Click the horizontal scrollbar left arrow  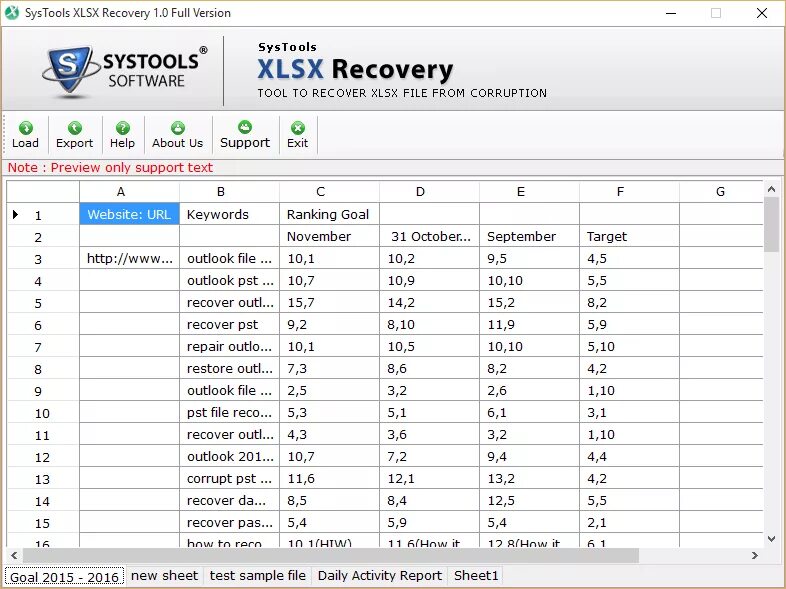tap(14, 555)
